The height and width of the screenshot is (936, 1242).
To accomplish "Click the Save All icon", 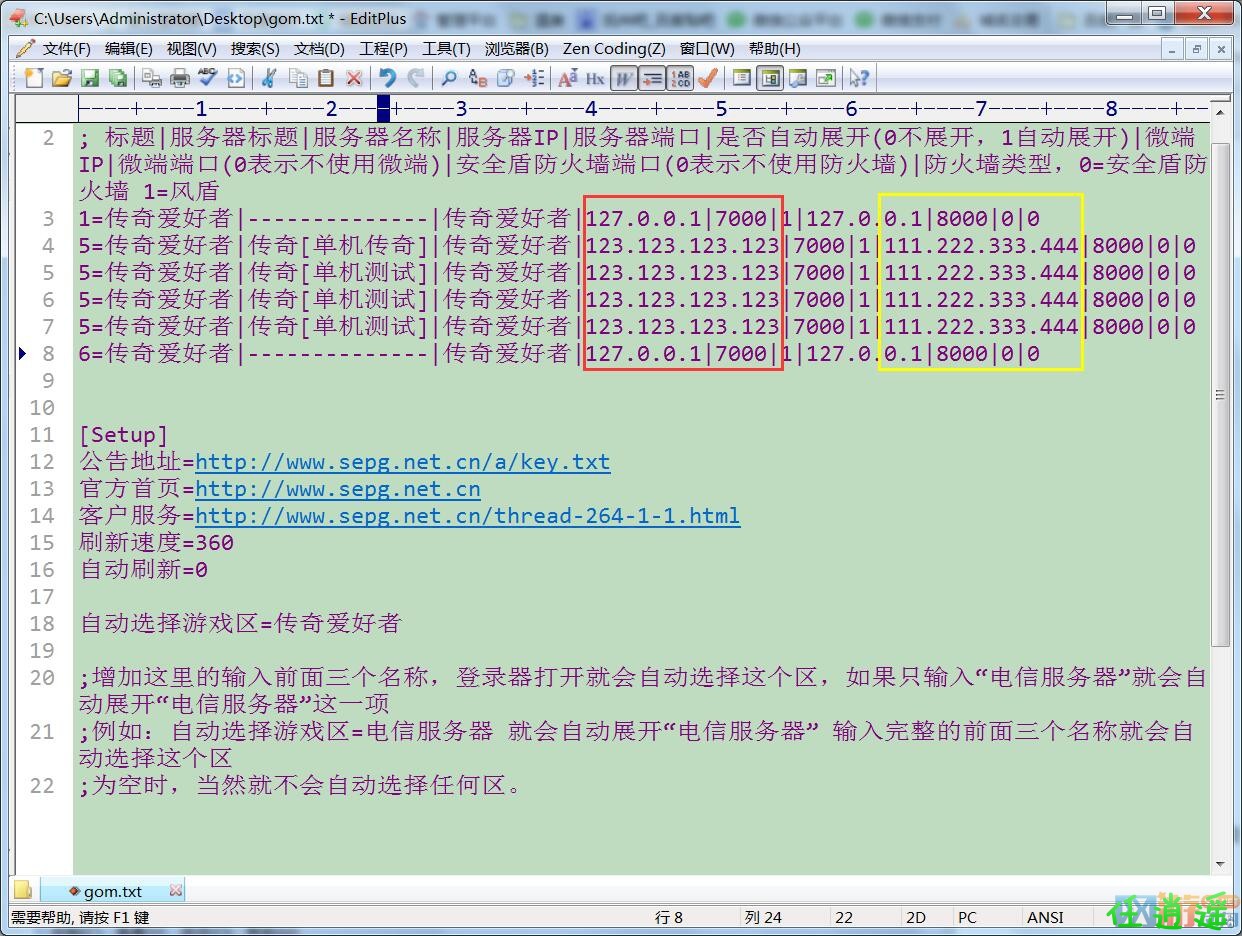I will pos(117,78).
